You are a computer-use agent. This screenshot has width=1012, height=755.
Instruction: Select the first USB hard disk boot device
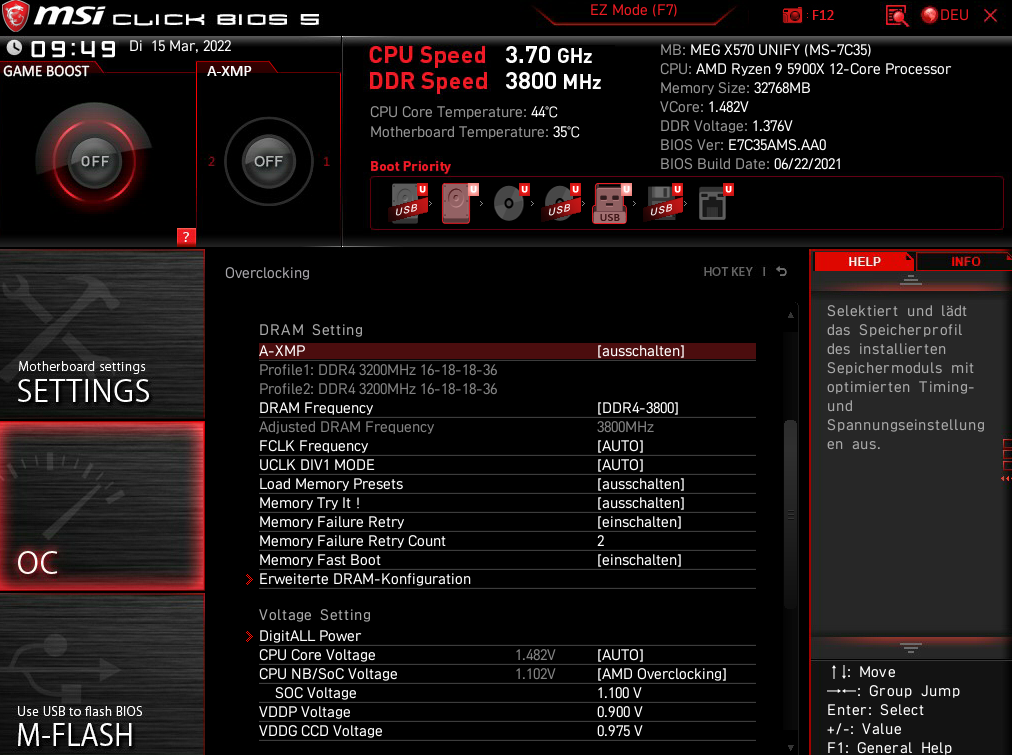tap(409, 203)
